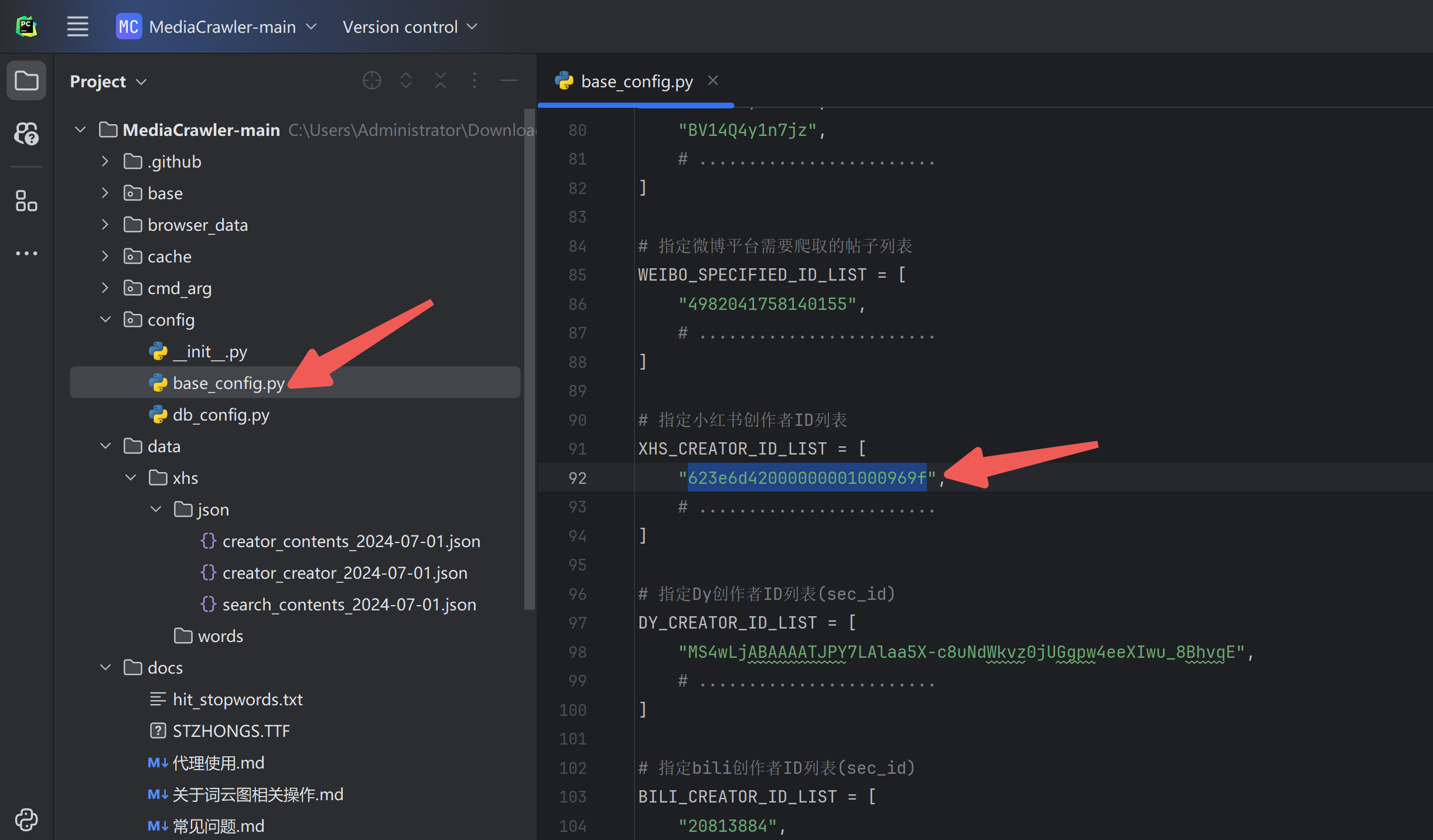Select db_config.py file

point(221,415)
